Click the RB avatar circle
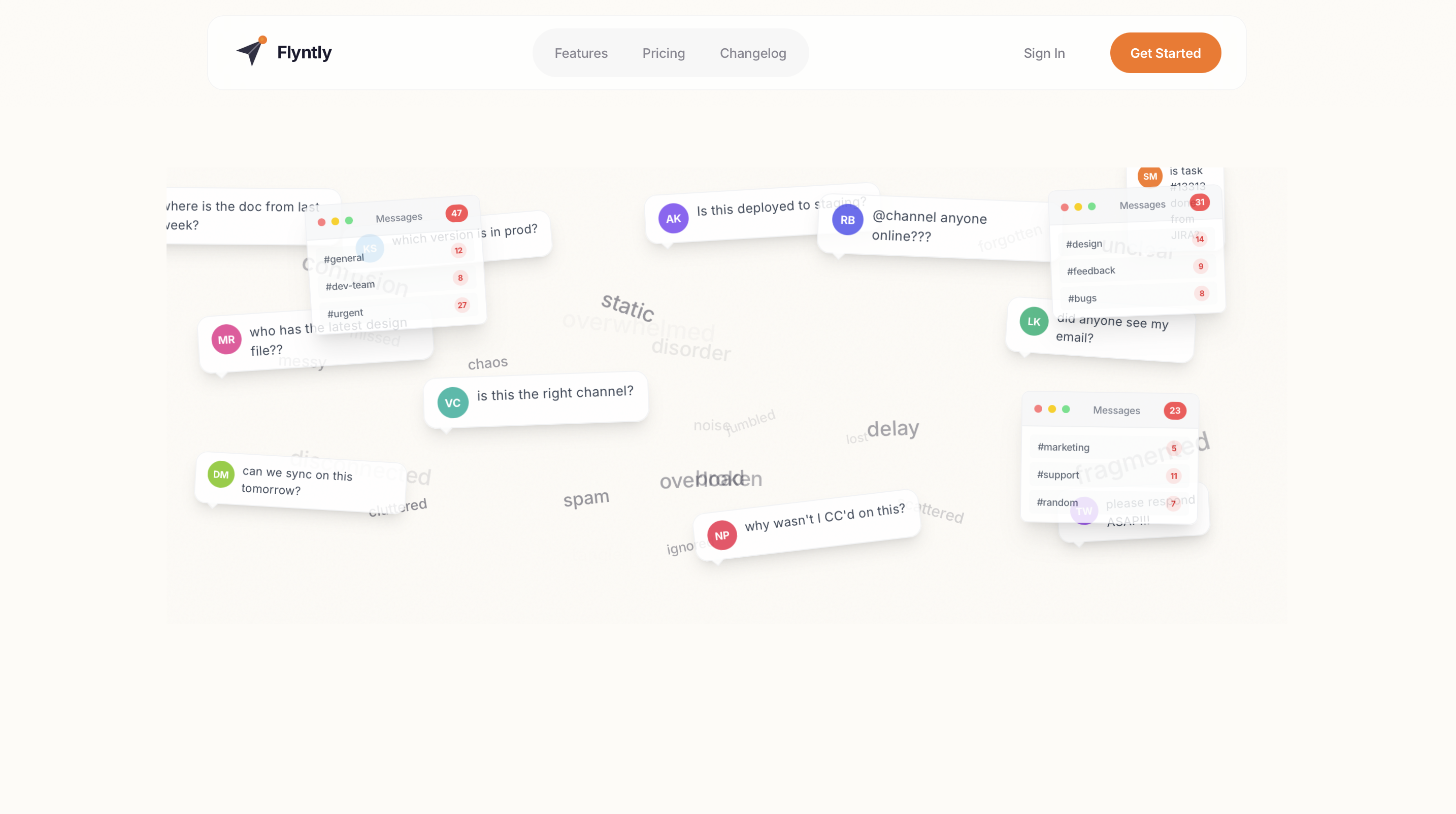1456x814 pixels. point(847,220)
